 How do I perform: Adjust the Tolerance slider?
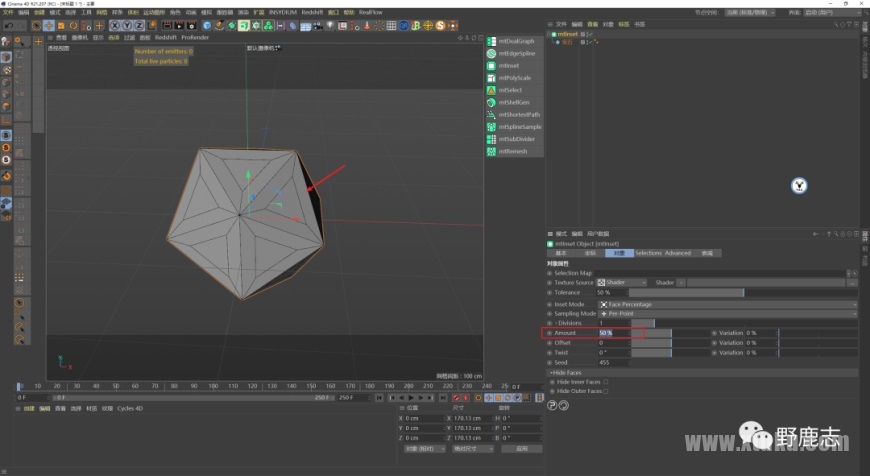tap(743, 292)
